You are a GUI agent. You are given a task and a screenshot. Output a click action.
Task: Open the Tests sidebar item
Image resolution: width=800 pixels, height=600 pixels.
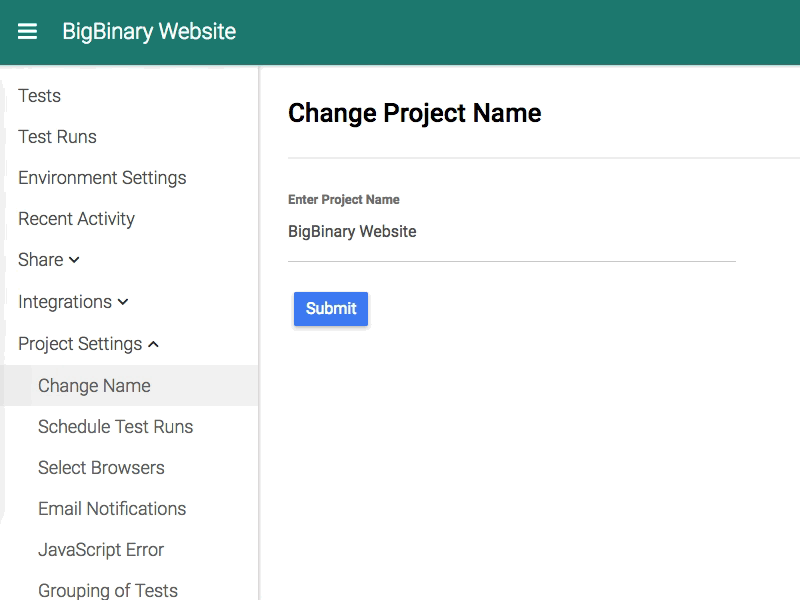point(40,96)
